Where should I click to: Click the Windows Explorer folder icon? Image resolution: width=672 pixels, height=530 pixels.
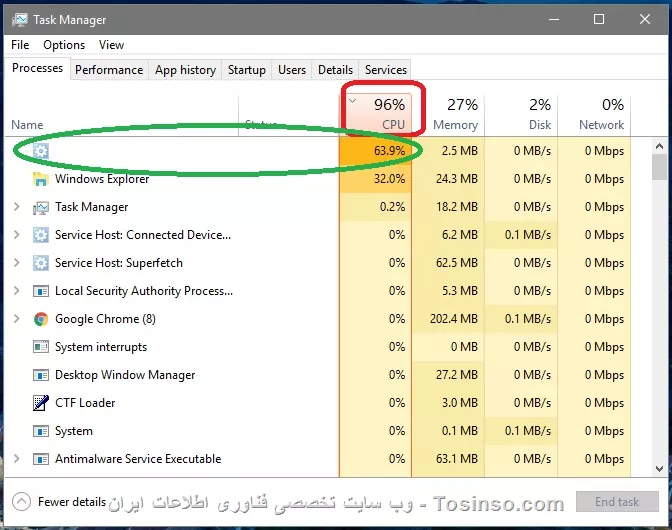coord(41,179)
